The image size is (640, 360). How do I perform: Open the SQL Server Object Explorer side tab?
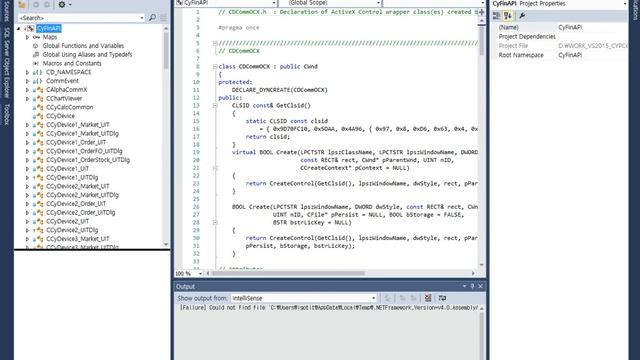click(x=7, y=63)
